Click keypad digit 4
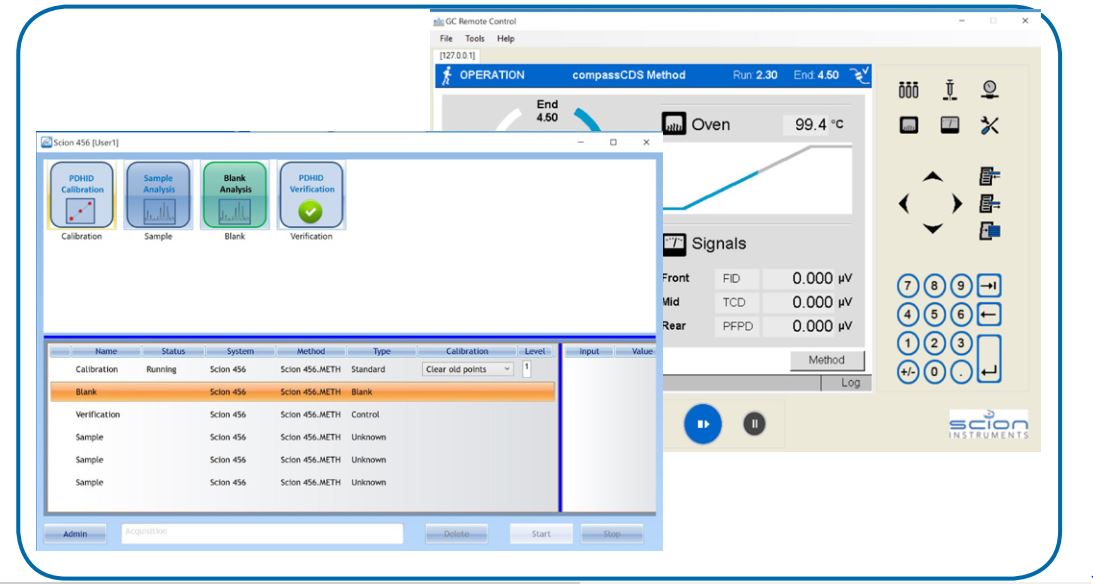Image resolution: width=1093 pixels, height=584 pixels. [908, 314]
